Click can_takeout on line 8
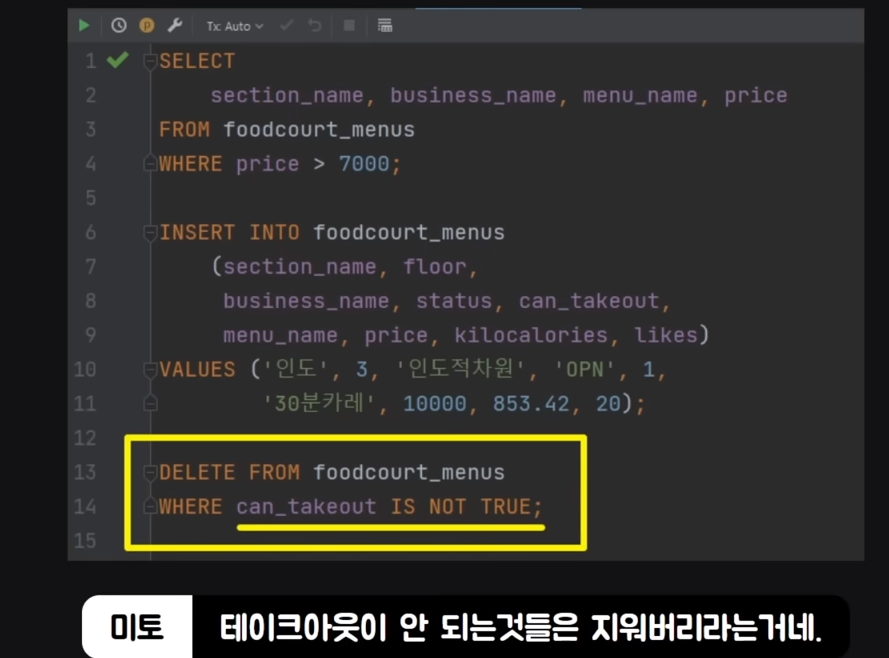Screen dimensions: 889x658 [x=589, y=301]
